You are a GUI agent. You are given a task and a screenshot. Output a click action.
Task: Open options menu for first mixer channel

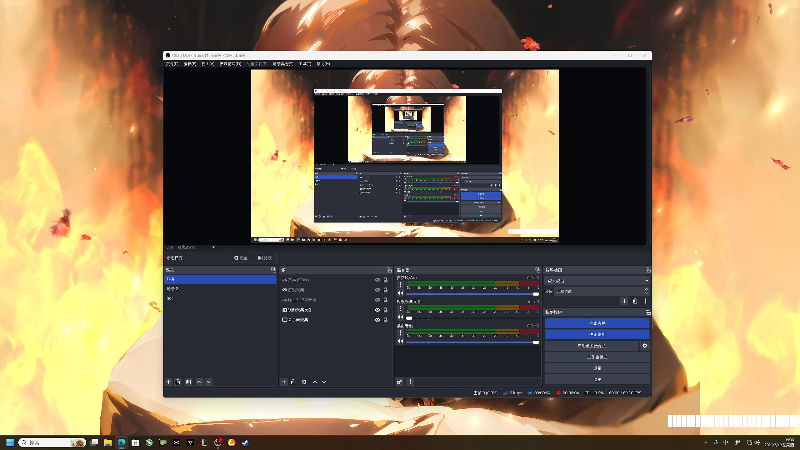[x=401, y=285]
